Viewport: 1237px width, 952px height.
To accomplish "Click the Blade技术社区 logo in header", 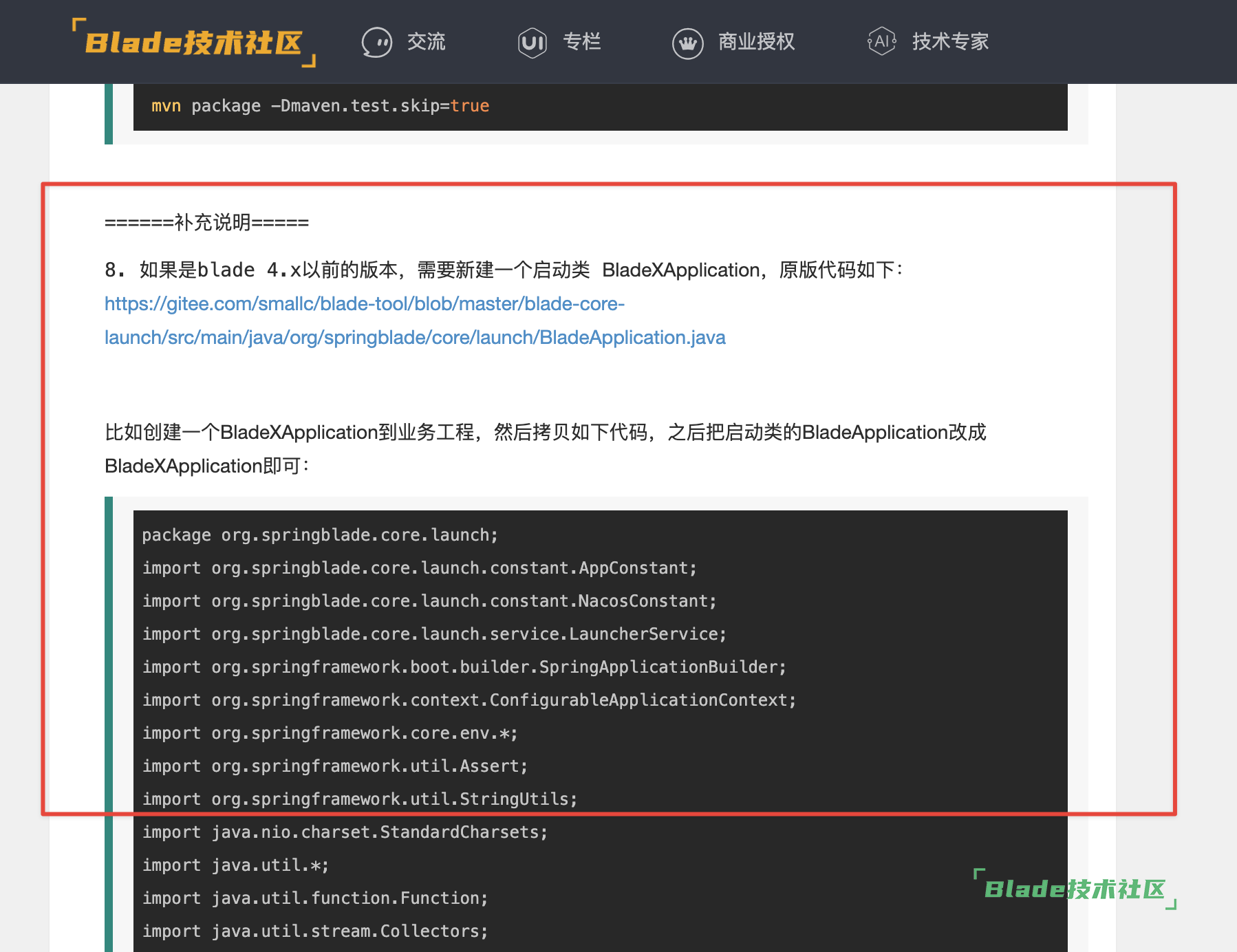I will tap(193, 42).
